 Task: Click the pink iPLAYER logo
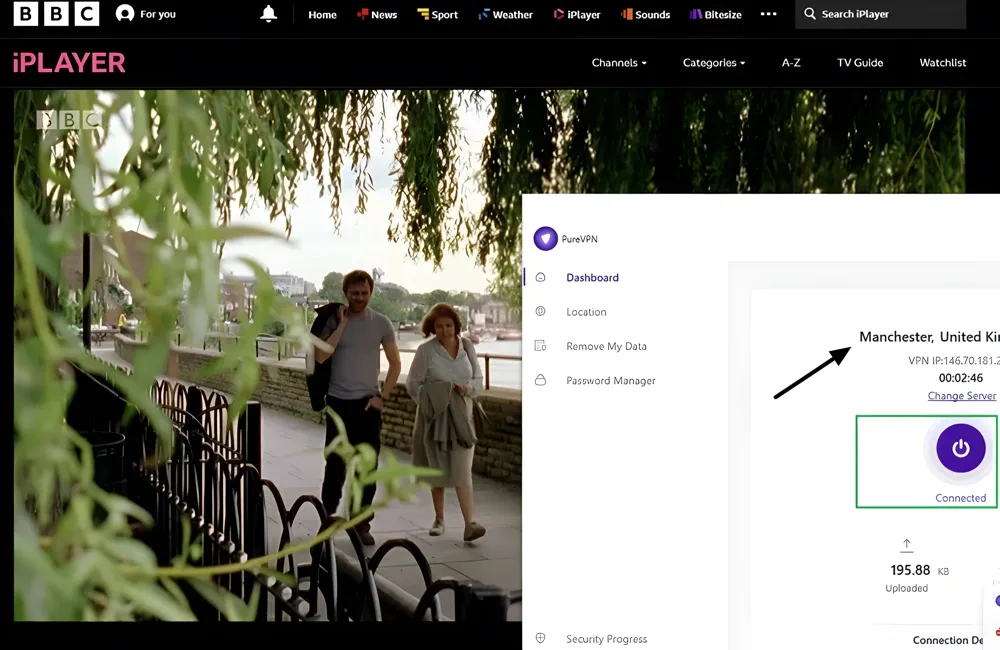[x=69, y=63]
